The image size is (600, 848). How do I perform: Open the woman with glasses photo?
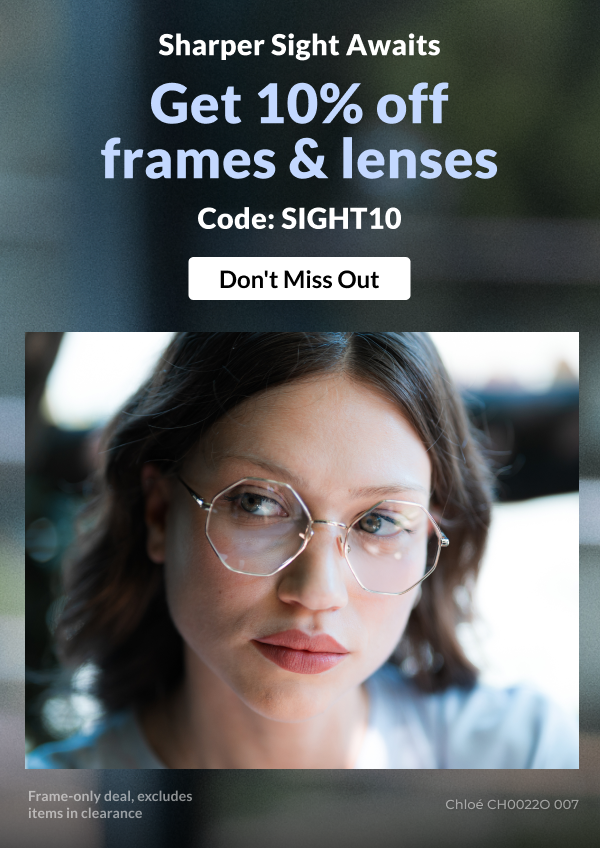pos(302,550)
